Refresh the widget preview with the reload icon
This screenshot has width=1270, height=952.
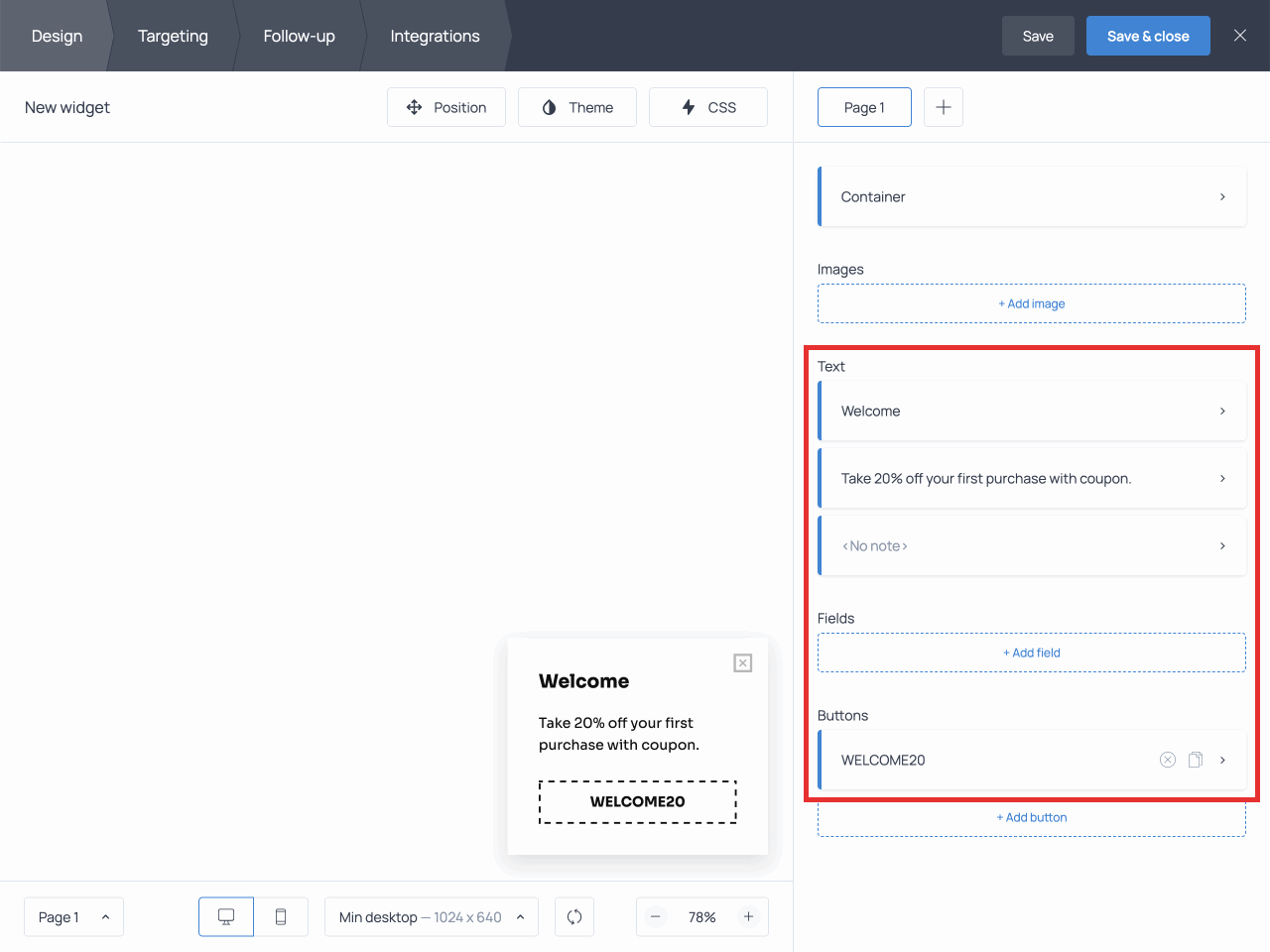pyautogui.click(x=574, y=916)
